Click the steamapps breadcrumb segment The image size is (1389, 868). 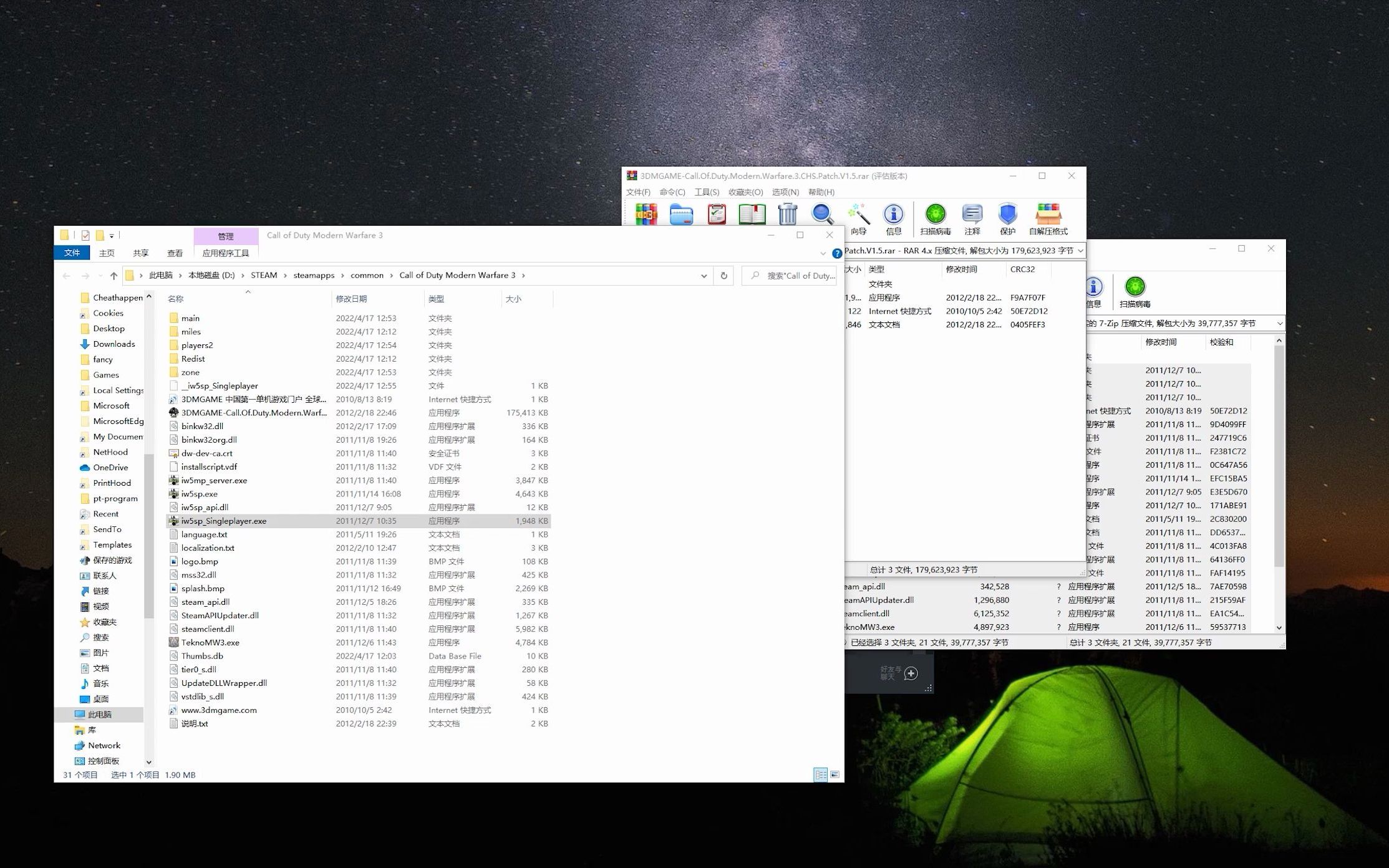314,275
